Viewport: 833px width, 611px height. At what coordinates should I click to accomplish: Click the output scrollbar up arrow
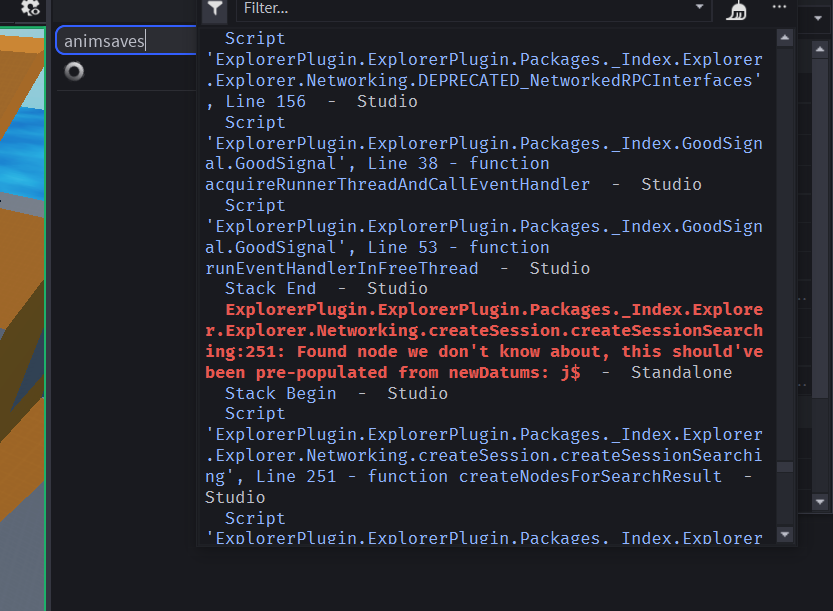click(785, 38)
